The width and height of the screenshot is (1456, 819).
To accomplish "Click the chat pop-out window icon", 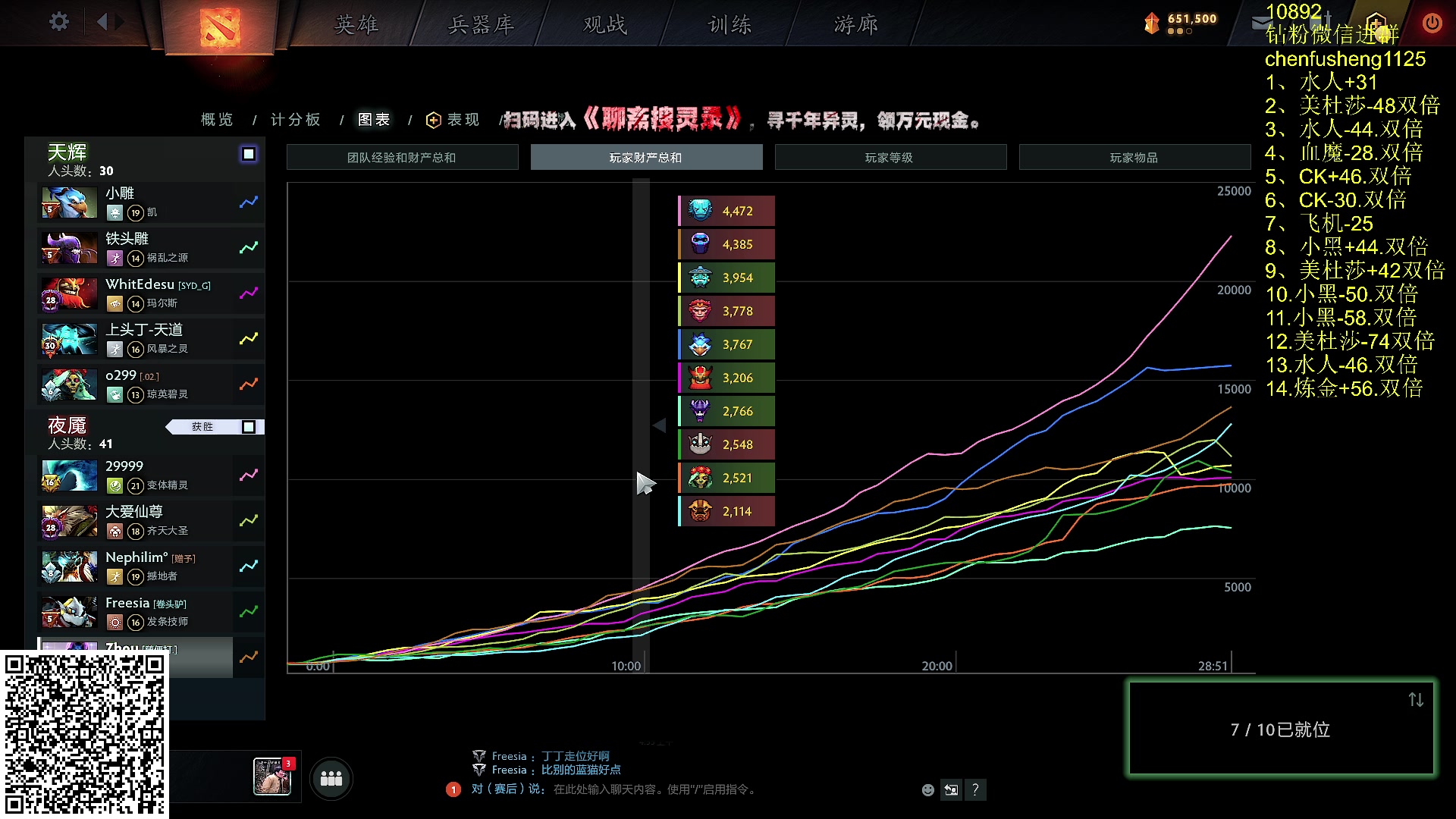I will click(951, 790).
